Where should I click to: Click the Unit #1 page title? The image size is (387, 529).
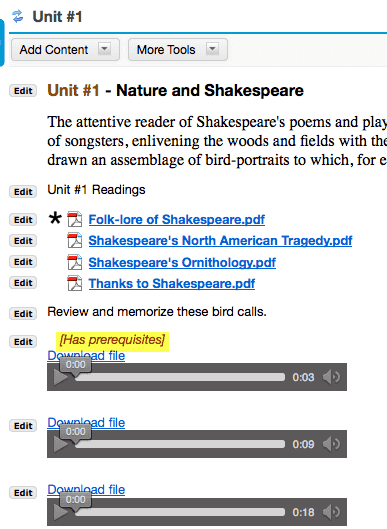pyautogui.click(x=57, y=17)
